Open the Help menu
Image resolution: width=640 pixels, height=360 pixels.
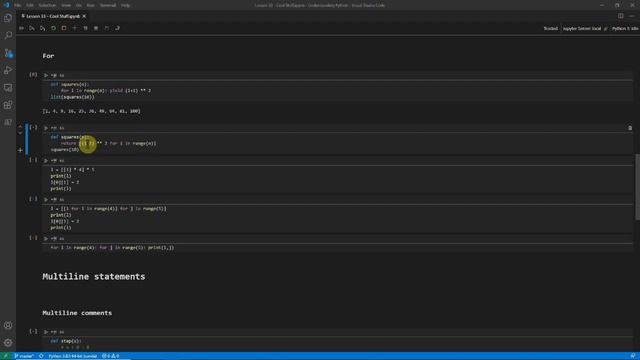pyautogui.click(x=126, y=5)
